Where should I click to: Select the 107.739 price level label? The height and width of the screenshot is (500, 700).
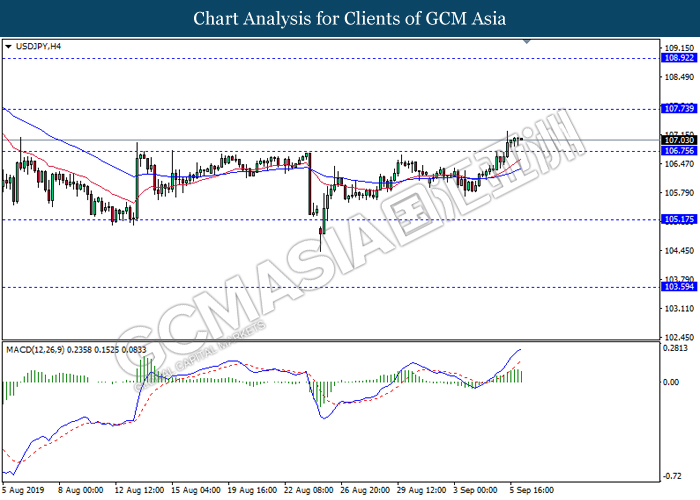click(x=679, y=108)
